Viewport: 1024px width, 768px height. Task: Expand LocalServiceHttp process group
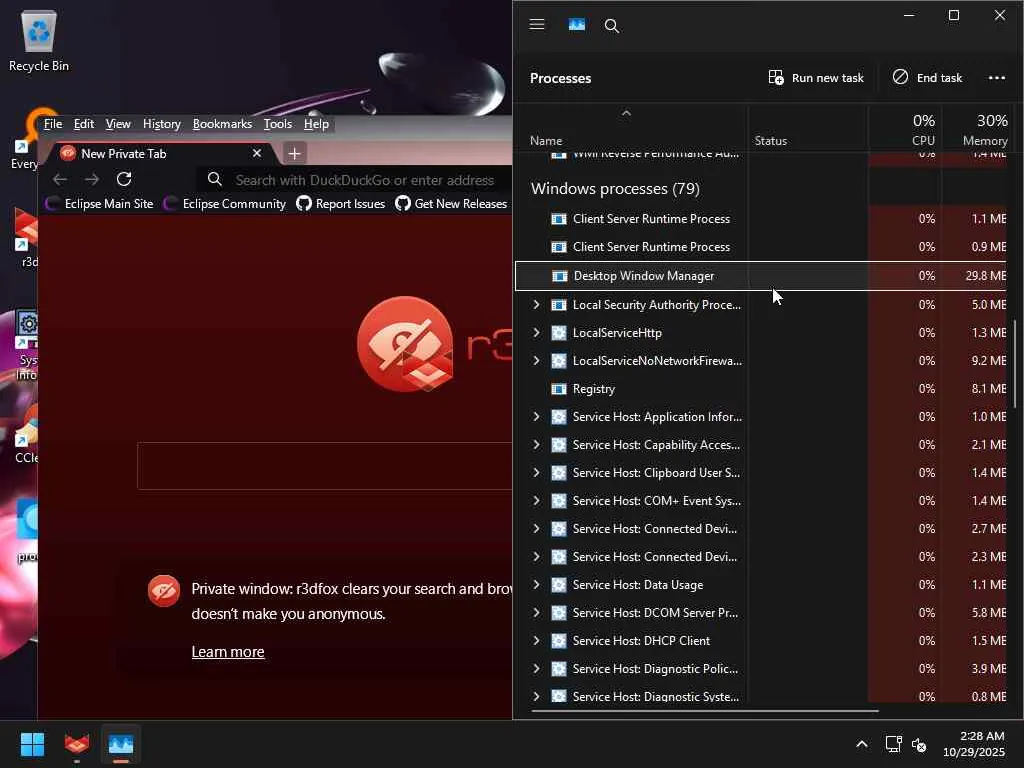click(x=536, y=332)
